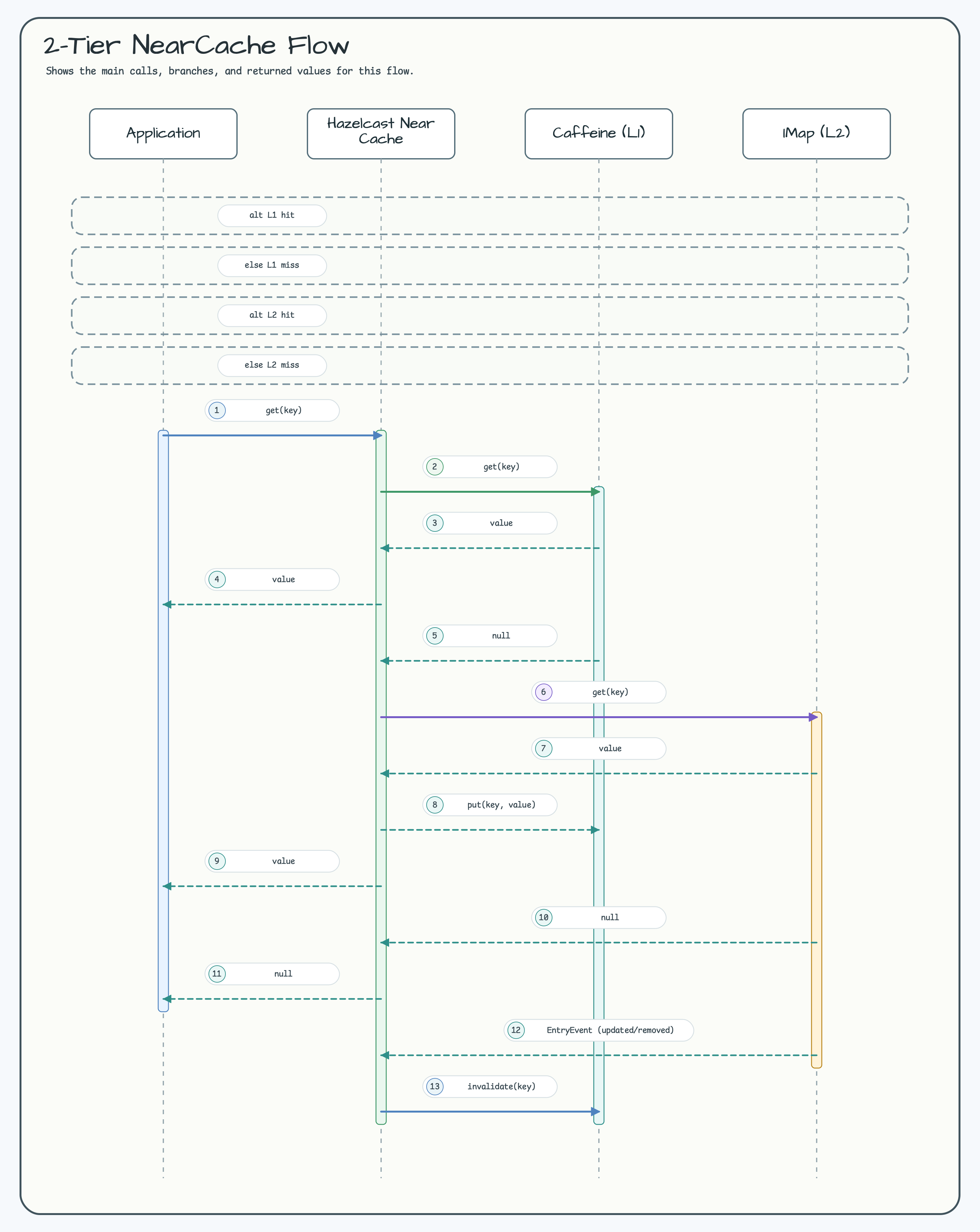Click the 'null' label of message 11

click(284, 974)
